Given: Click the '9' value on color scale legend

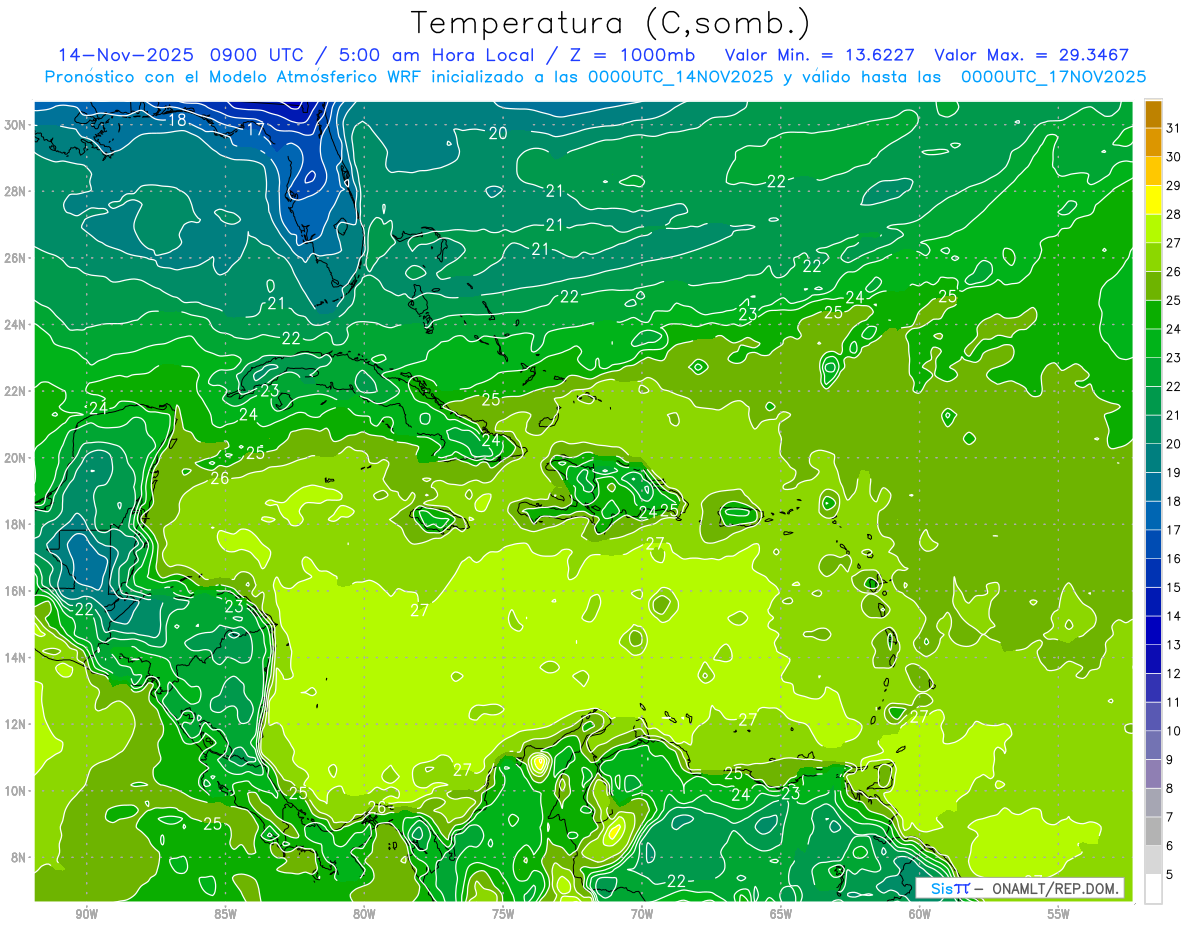Looking at the screenshot, I should 1170,760.
